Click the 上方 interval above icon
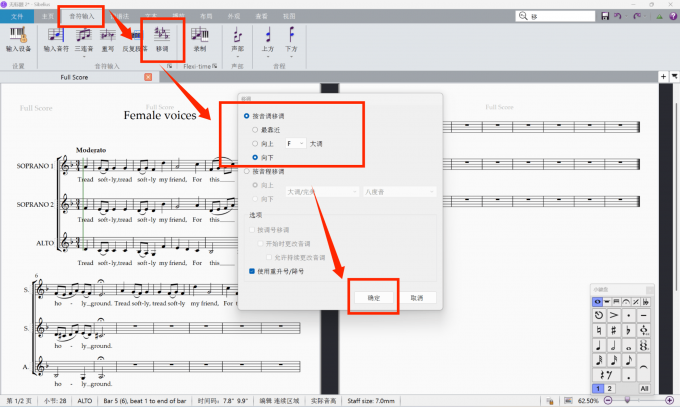 (x=268, y=39)
